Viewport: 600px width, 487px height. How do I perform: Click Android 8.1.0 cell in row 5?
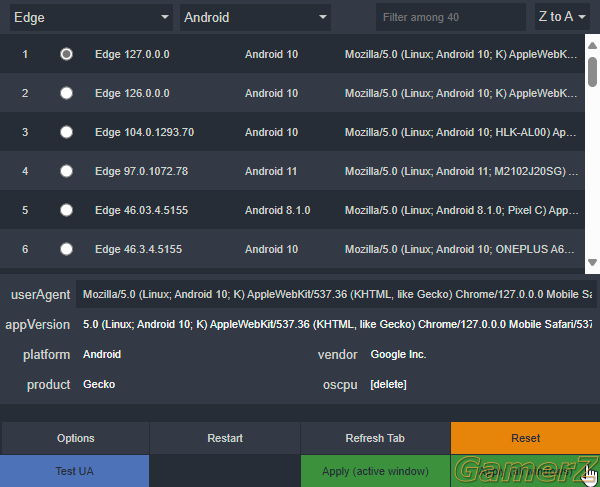277,210
